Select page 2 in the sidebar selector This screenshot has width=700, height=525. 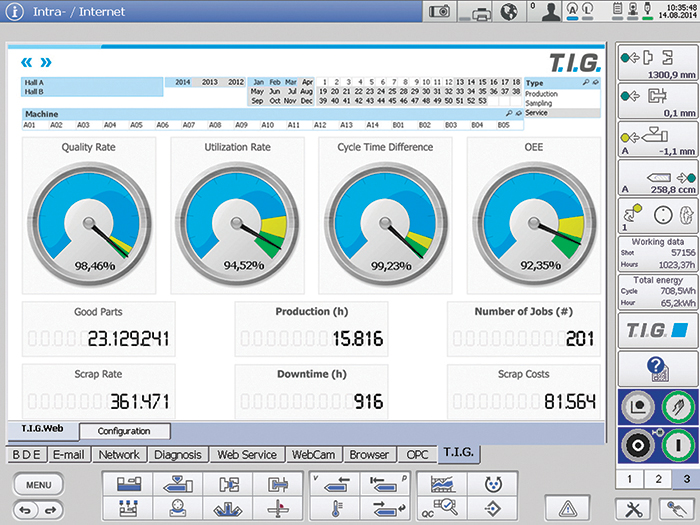coord(655,480)
